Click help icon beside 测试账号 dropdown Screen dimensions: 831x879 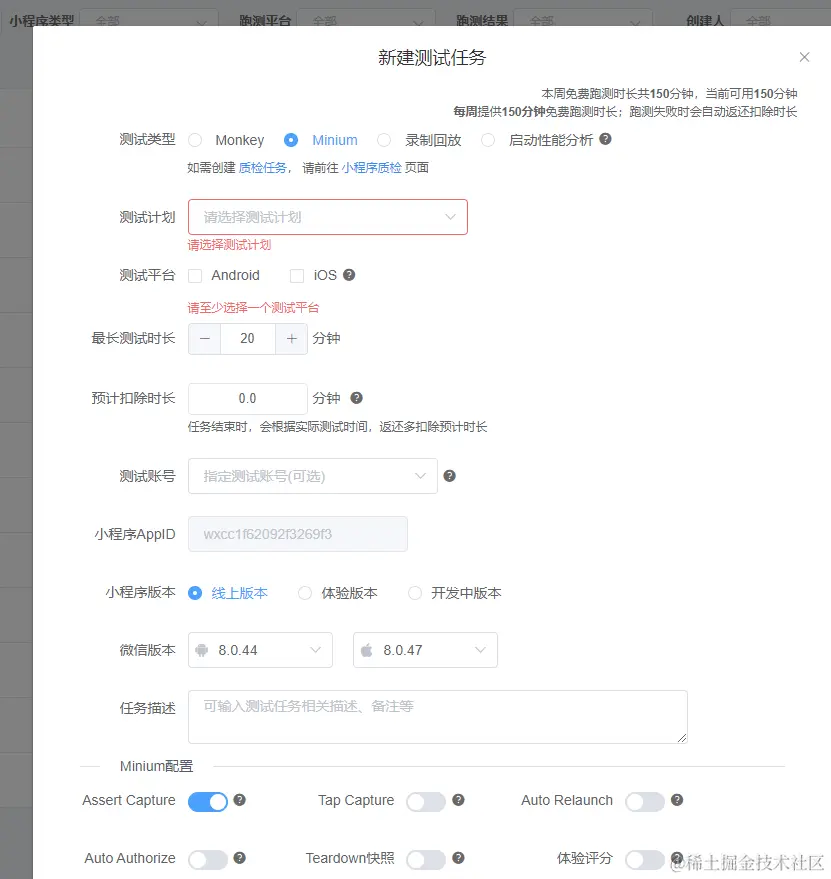[x=449, y=476]
